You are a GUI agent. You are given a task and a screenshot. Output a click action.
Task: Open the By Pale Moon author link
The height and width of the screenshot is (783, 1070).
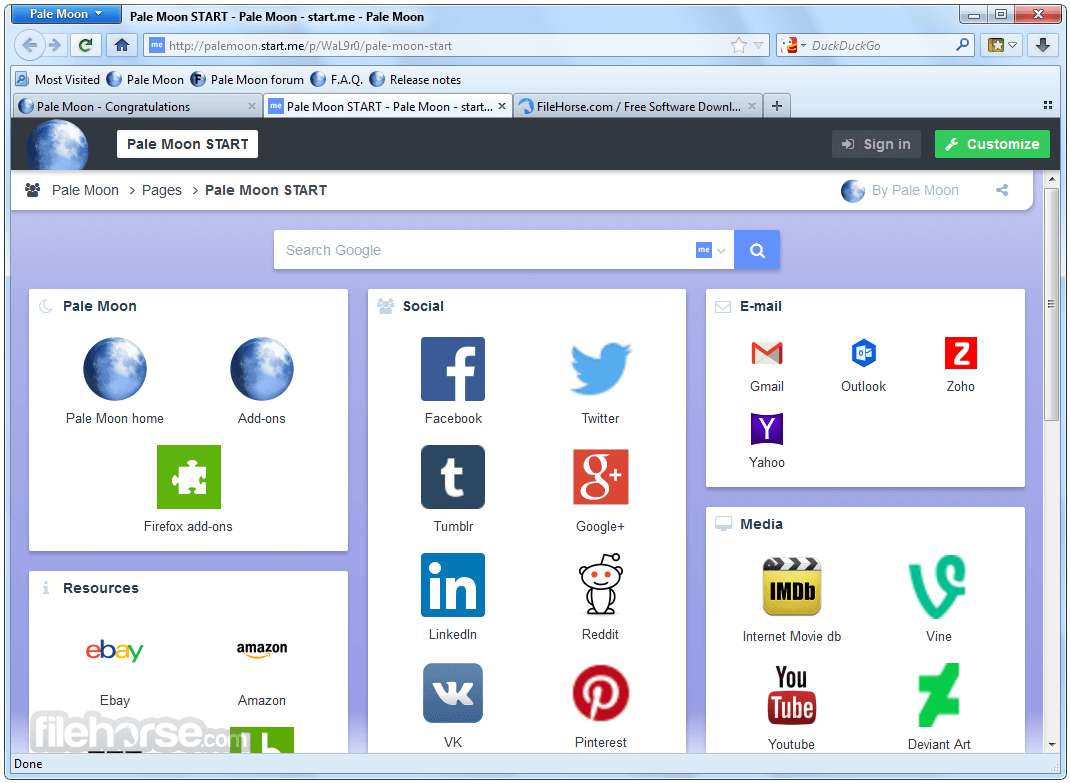pyautogui.click(x=900, y=190)
